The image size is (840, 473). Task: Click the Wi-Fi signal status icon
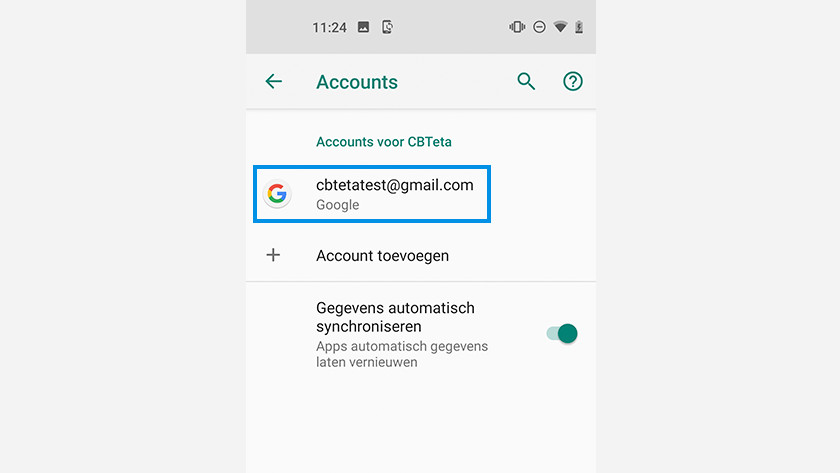point(560,27)
